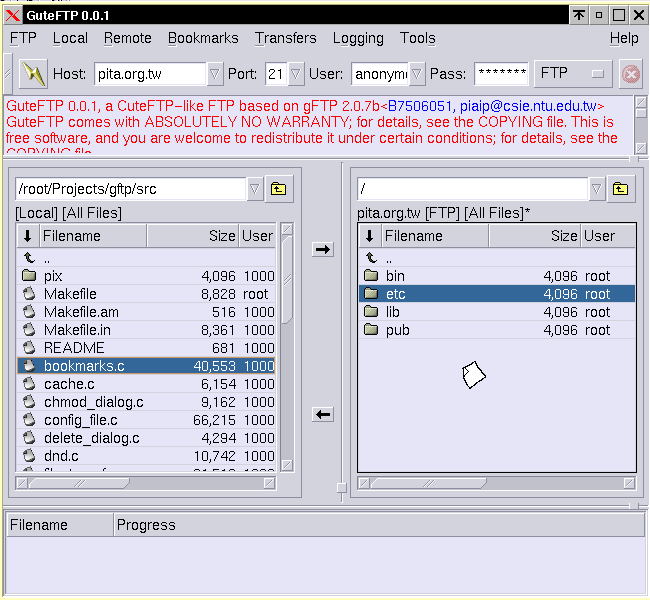Open the Local menu
The height and width of the screenshot is (600, 650).
(70, 38)
